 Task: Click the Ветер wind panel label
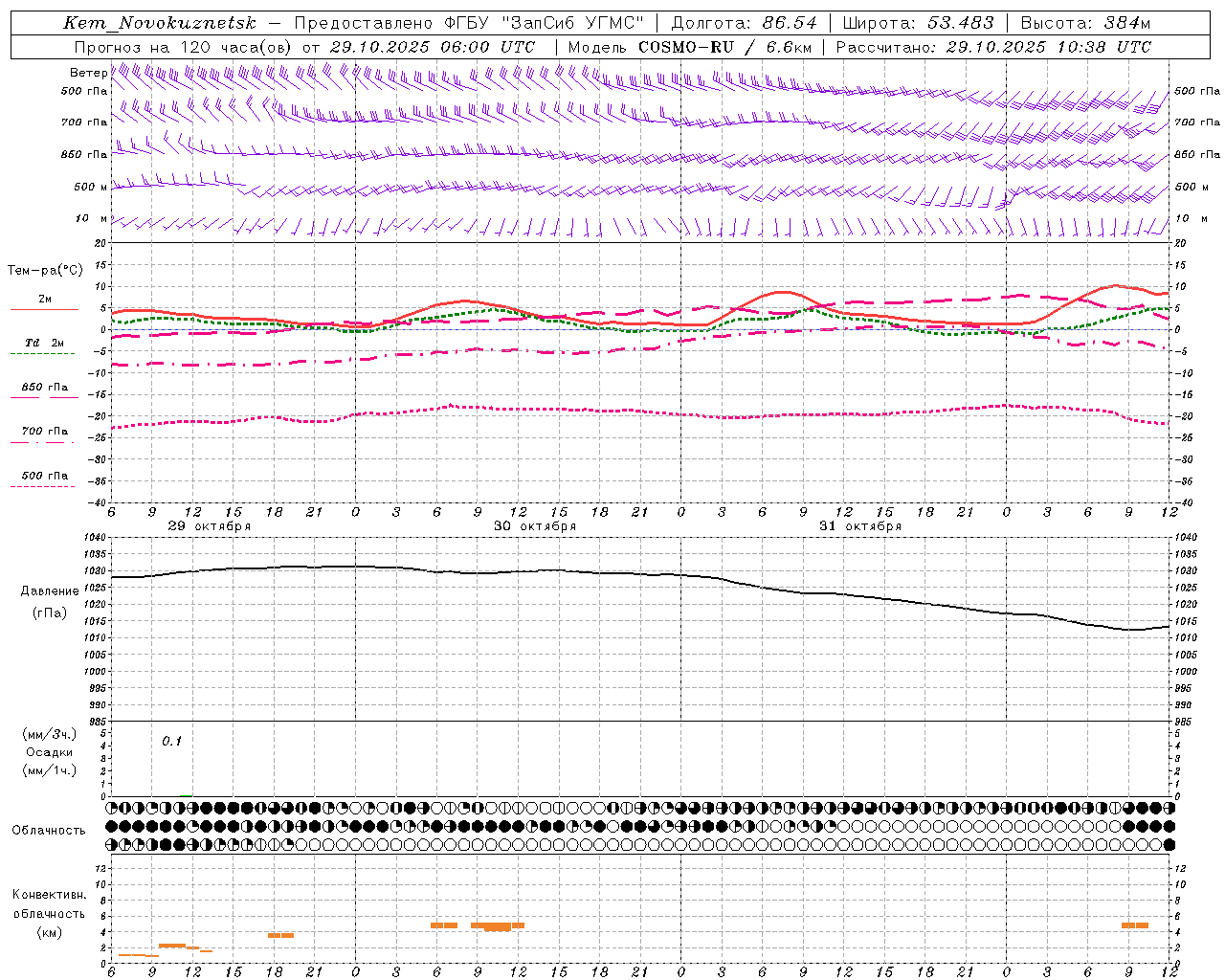(88, 73)
